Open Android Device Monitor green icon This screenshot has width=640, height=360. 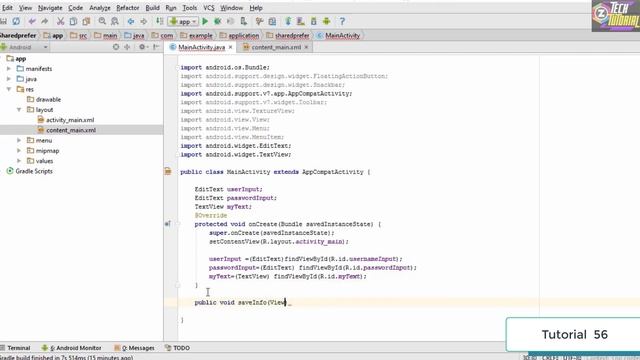[x=327, y=21]
